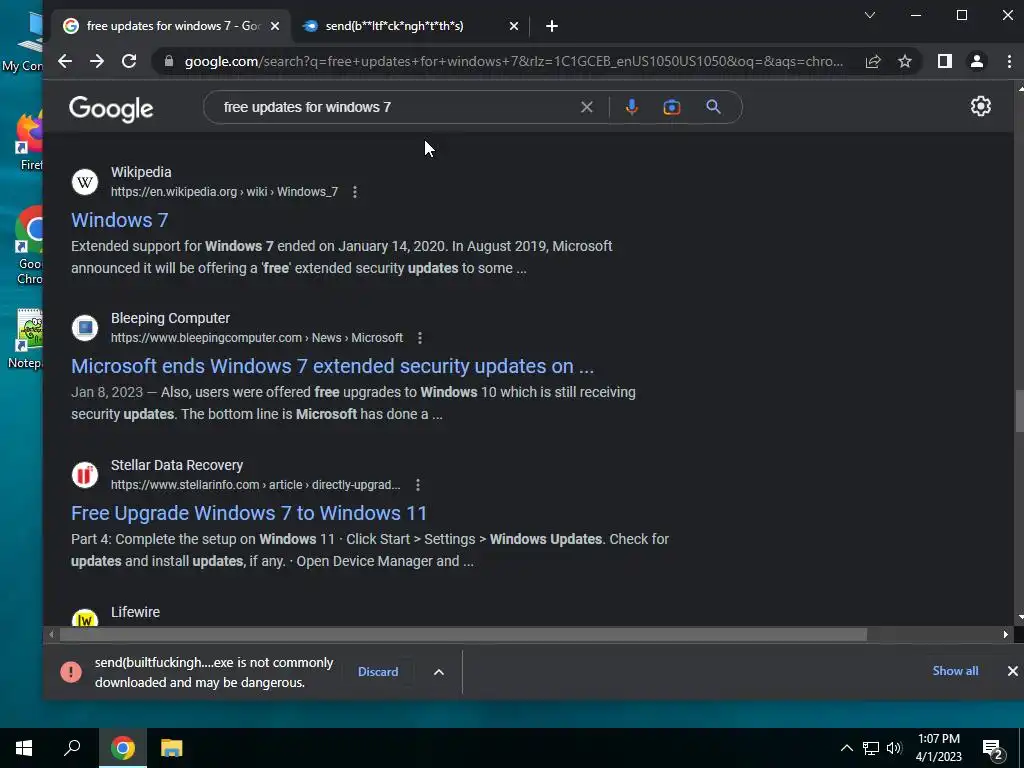1024x768 pixels.
Task: Open more options for Stellar Data Recovery result
Action: click(x=418, y=485)
